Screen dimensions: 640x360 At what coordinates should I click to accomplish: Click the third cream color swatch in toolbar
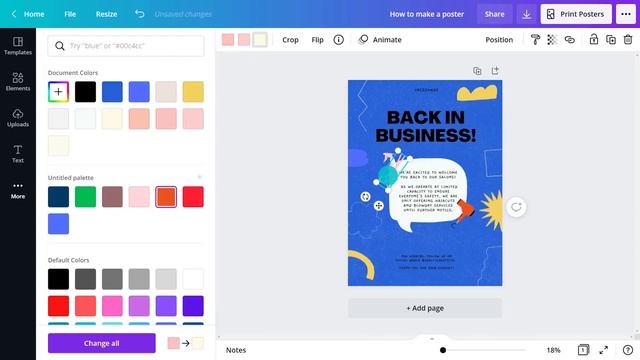[x=260, y=40]
